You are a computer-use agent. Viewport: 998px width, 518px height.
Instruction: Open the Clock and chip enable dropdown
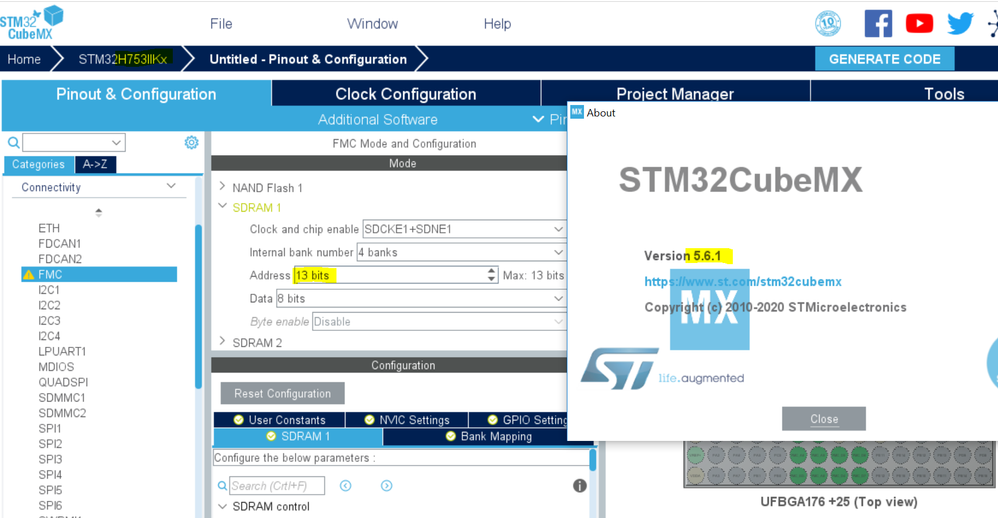coord(463,229)
